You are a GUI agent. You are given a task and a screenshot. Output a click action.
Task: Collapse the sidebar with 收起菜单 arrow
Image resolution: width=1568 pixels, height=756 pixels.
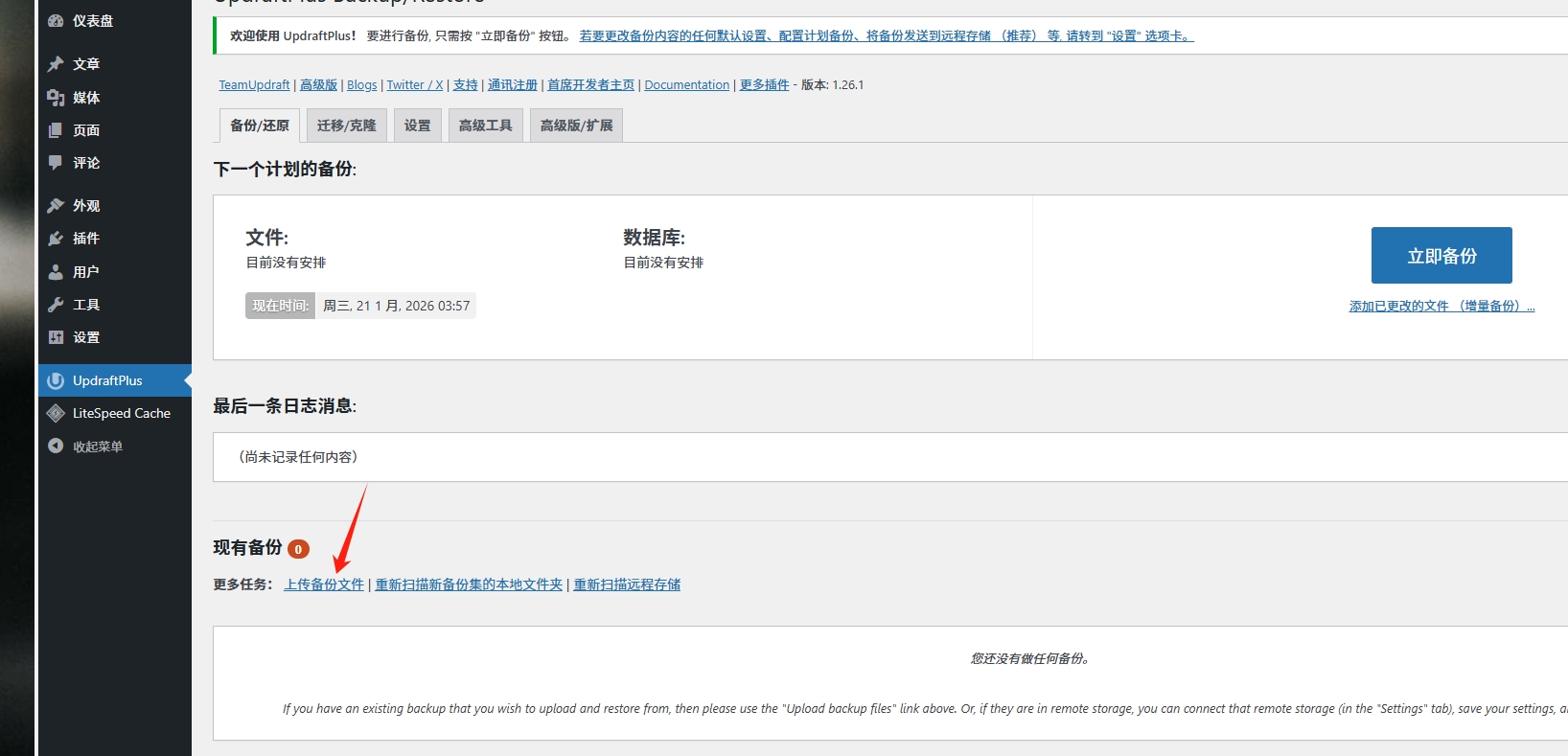click(56, 447)
